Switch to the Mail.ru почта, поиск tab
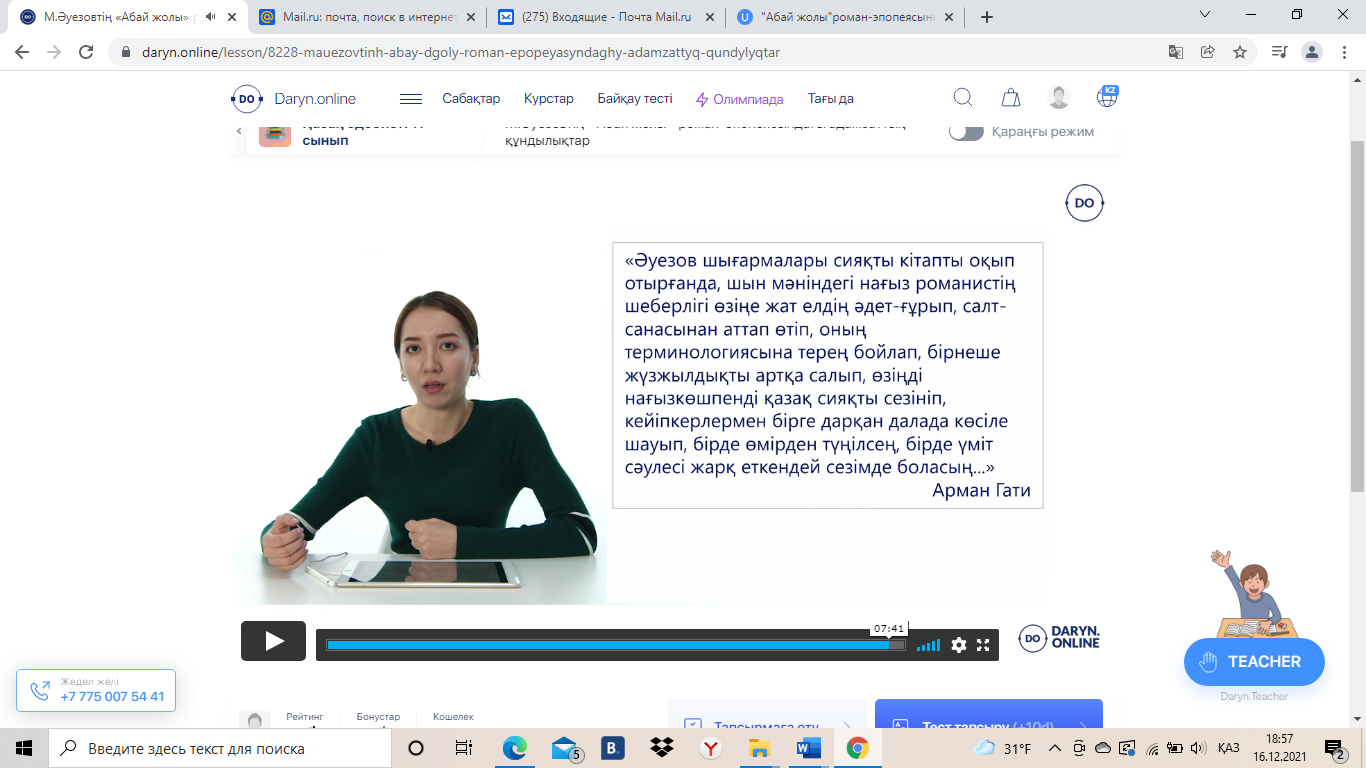This screenshot has height=768, width=1366. point(366,17)
